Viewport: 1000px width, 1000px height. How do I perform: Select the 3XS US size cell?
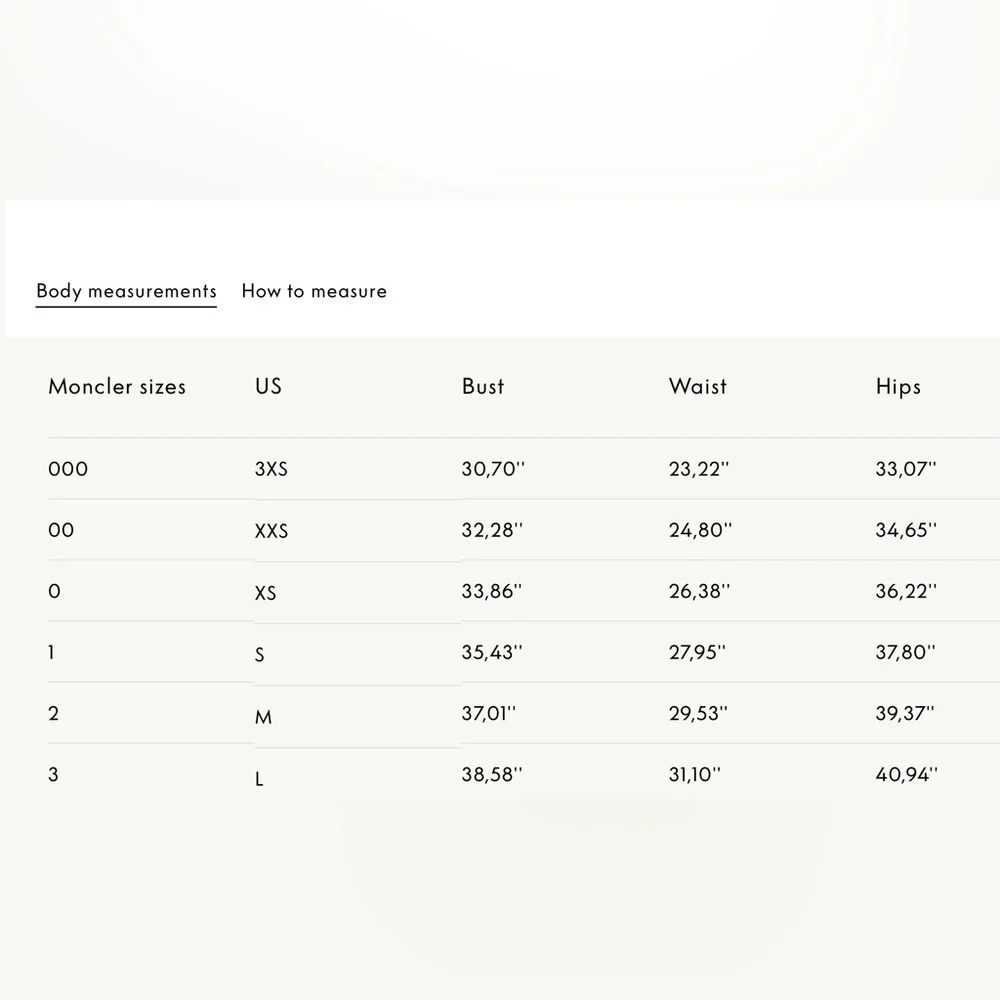271,469
